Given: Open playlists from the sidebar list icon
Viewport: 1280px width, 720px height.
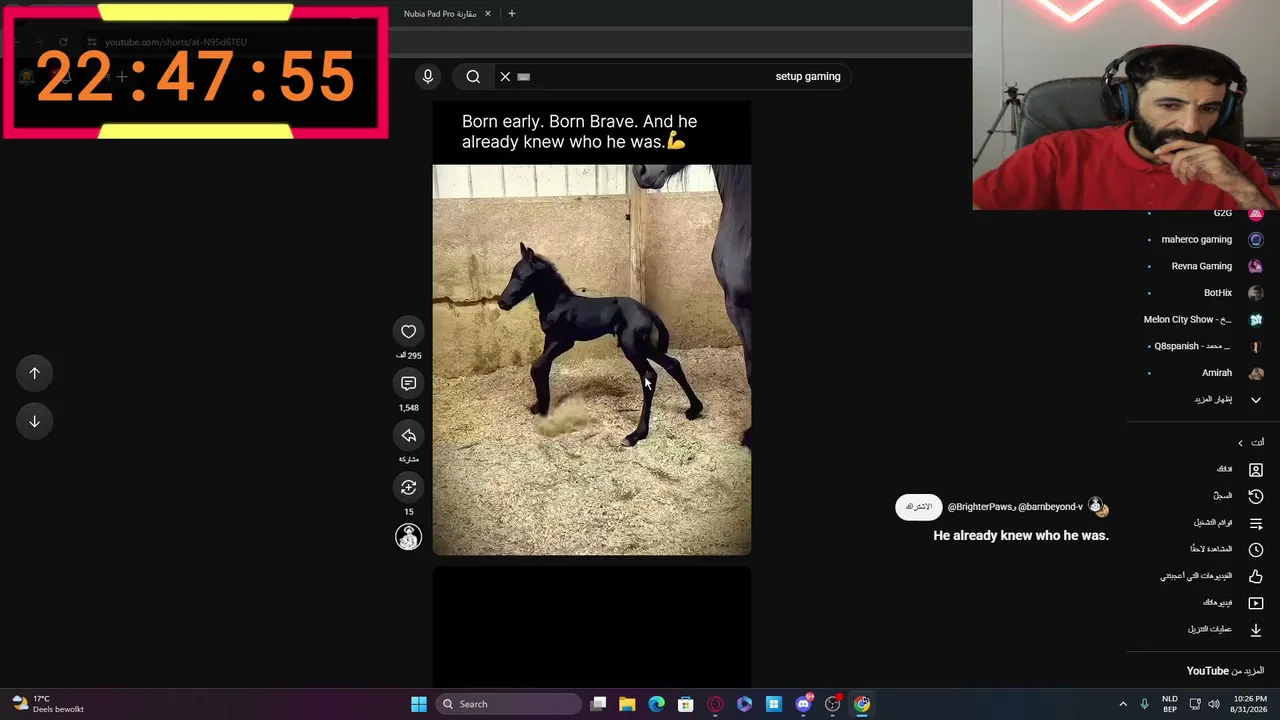Looking at the screenshot, I should click(x=1256, y=523).
